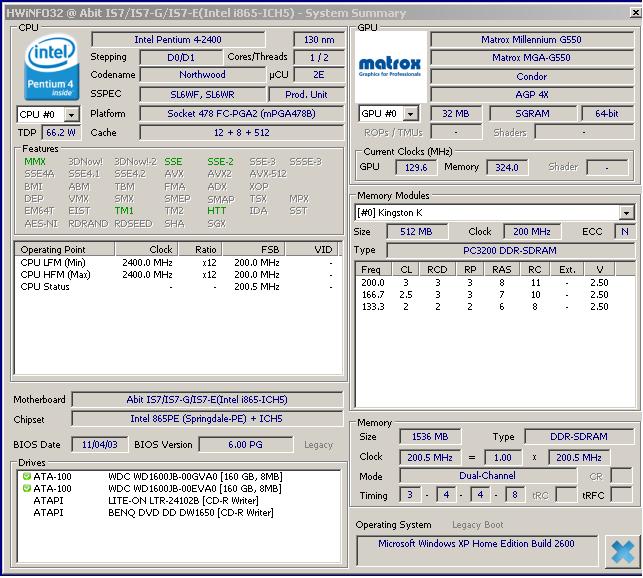
Task: Click the Intel 865PE chipset field
Action: click(207, 419)
